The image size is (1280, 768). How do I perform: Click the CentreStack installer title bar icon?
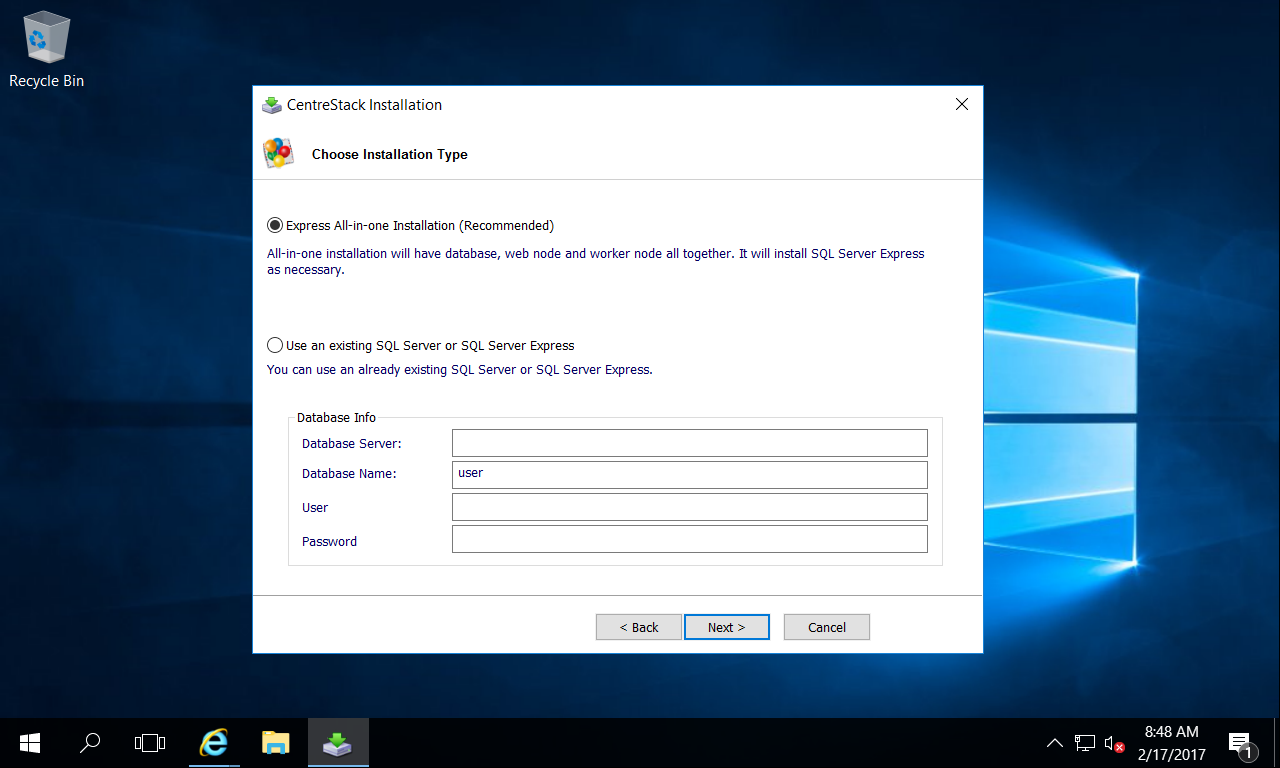[272, 105]
